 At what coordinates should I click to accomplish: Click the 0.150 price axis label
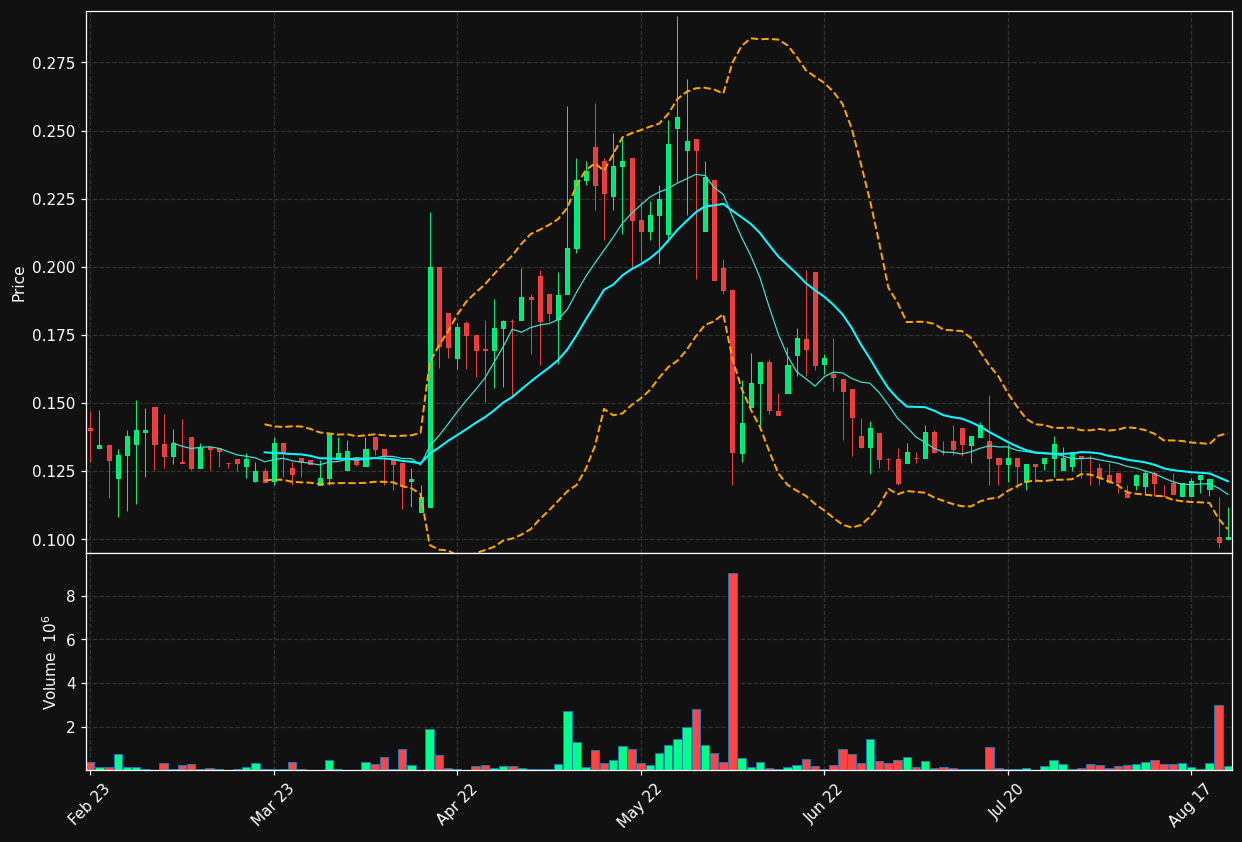55,403
